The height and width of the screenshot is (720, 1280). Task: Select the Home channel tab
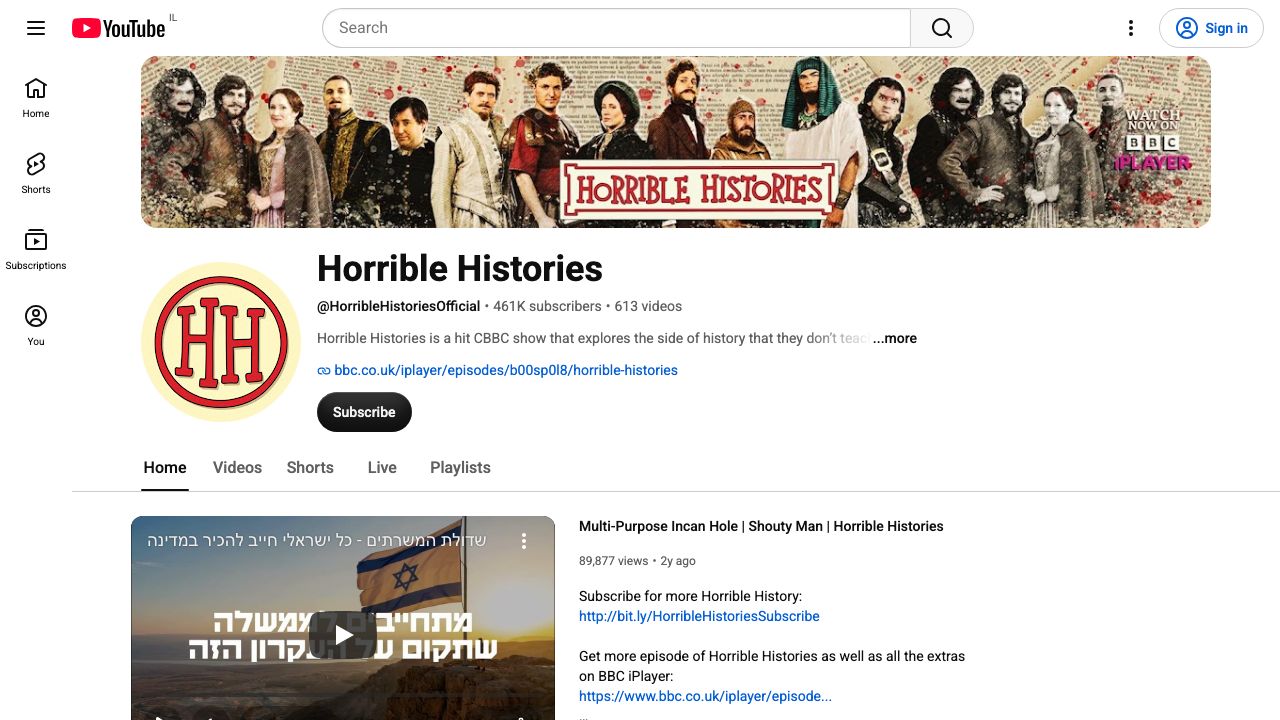coord(165,467)
